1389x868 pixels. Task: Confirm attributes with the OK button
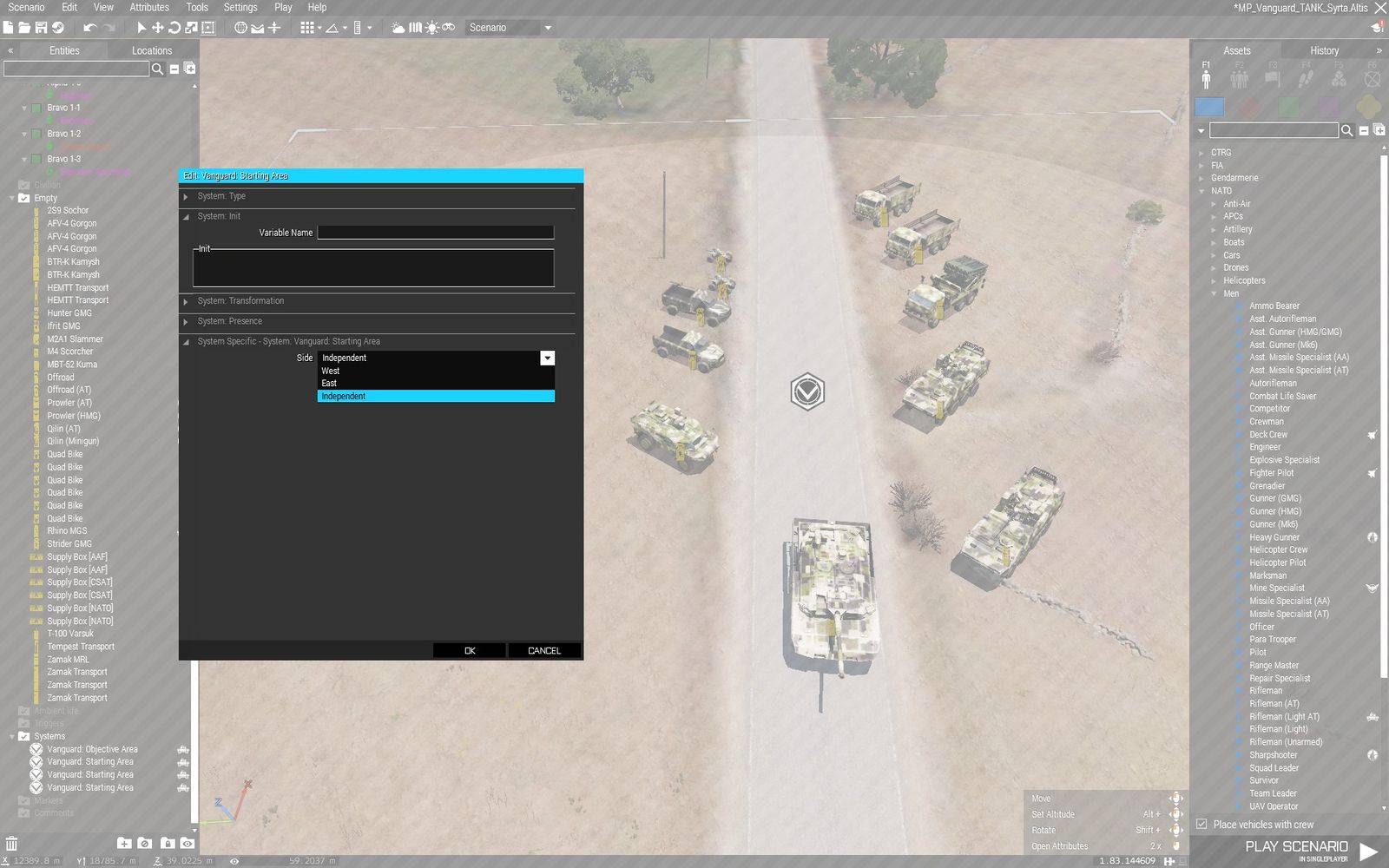[469, 649]
